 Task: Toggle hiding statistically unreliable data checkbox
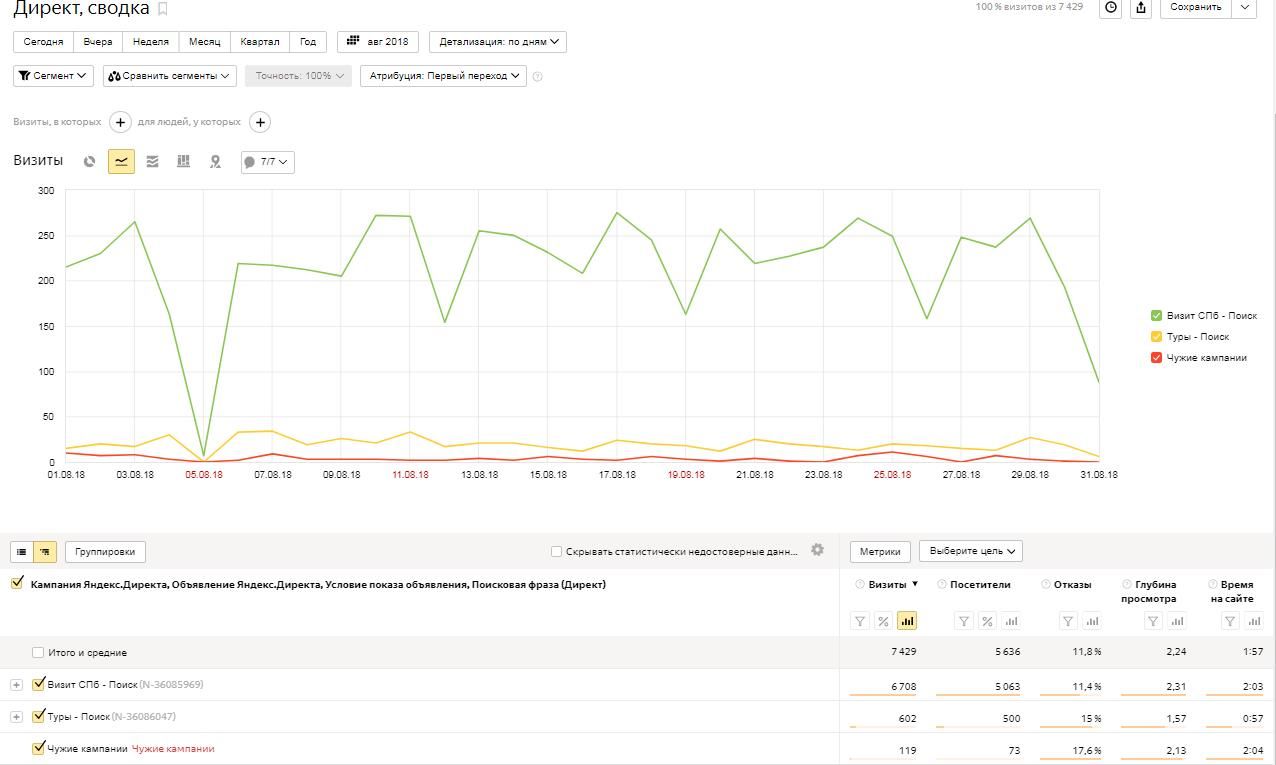point(556,552)
